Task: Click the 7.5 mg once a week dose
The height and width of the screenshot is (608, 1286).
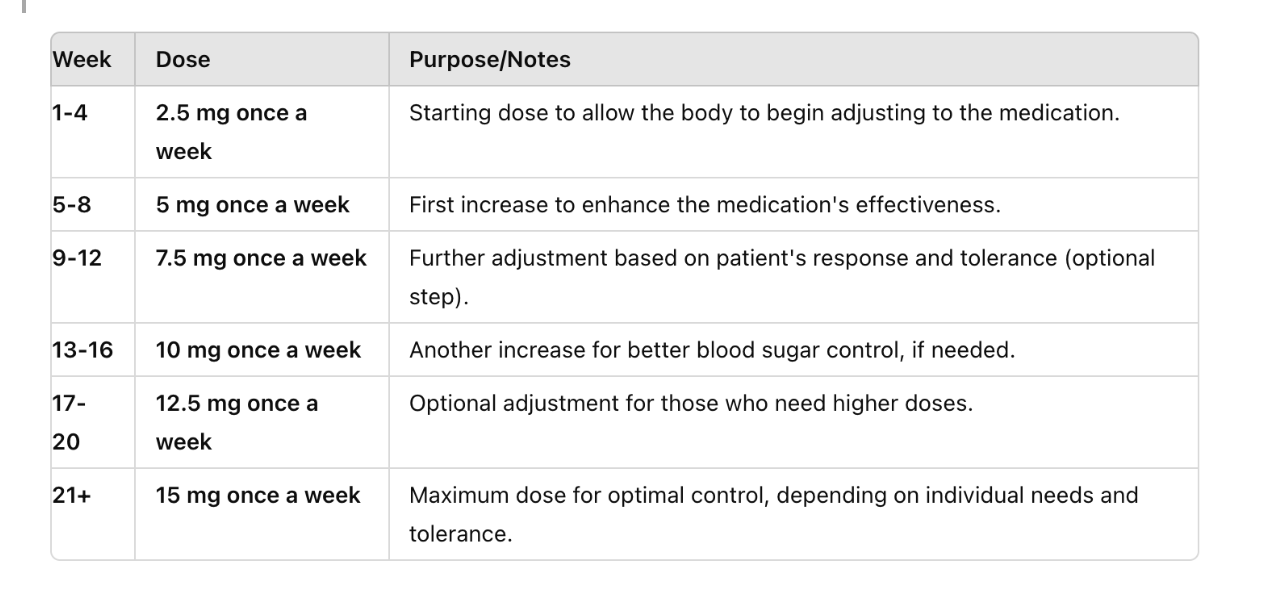Action: click(x=261, y=258)
